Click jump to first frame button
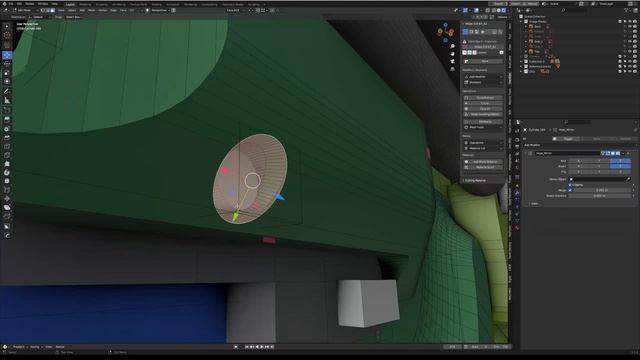Viewport: 640px width, 360px height. coord(247,347)
